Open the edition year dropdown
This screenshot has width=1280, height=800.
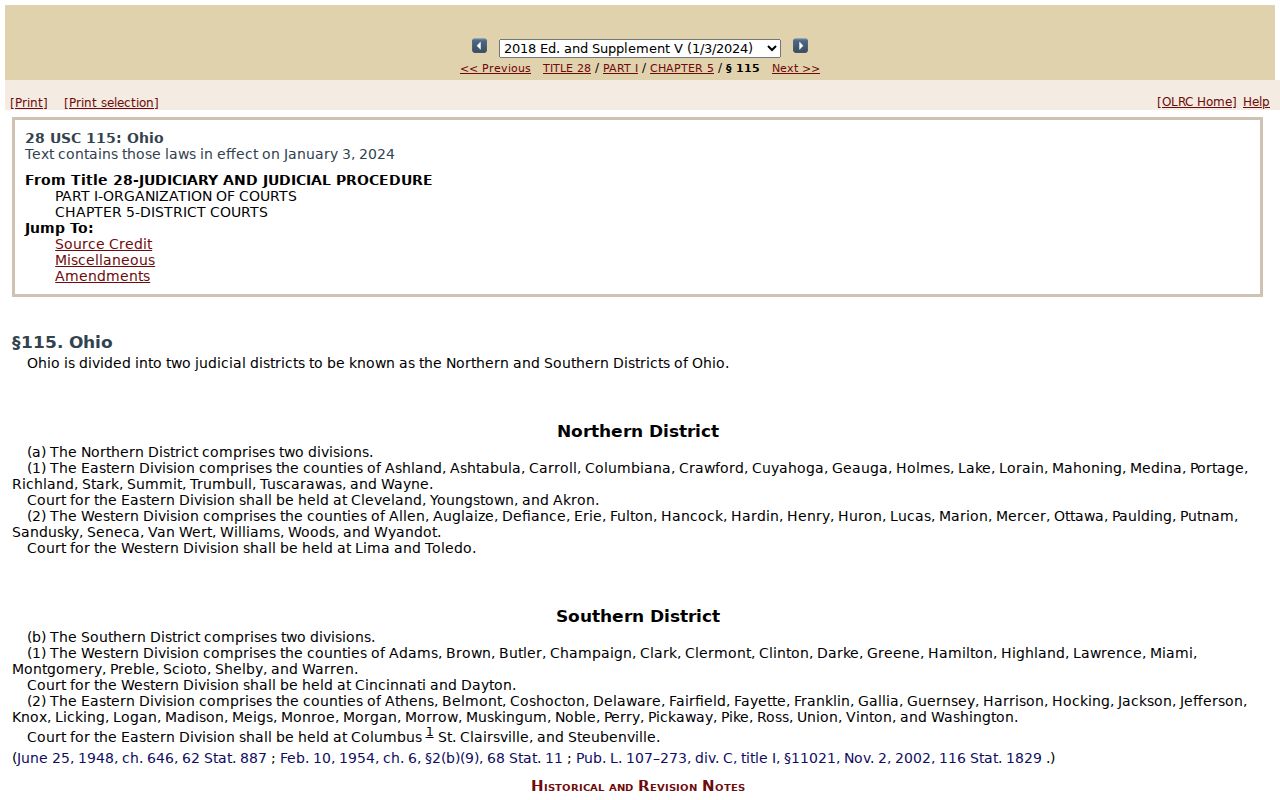click(x=640, y=48)
